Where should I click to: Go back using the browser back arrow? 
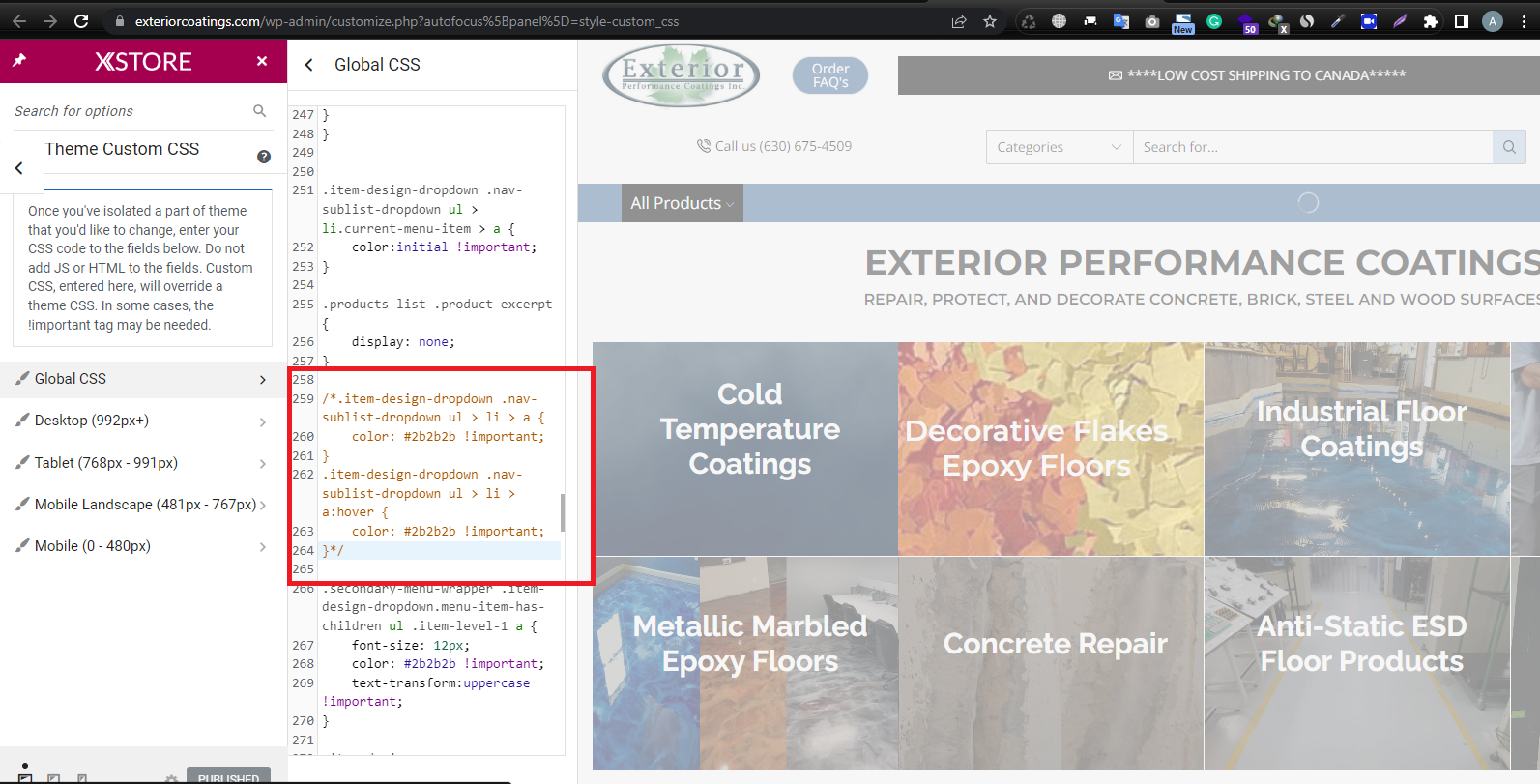pyautogui.click(x=19, y=21)
